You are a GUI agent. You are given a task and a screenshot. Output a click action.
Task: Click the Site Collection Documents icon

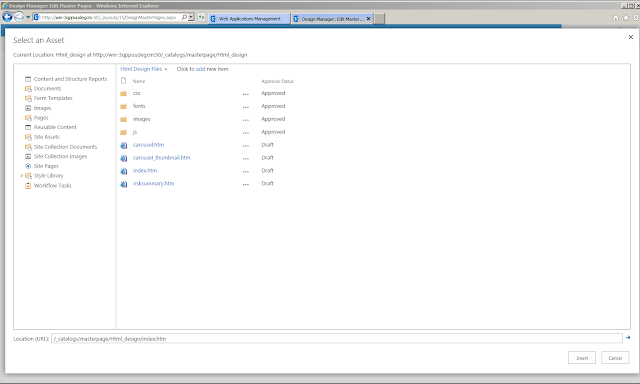pyautogui.click(x=28, y=147)
